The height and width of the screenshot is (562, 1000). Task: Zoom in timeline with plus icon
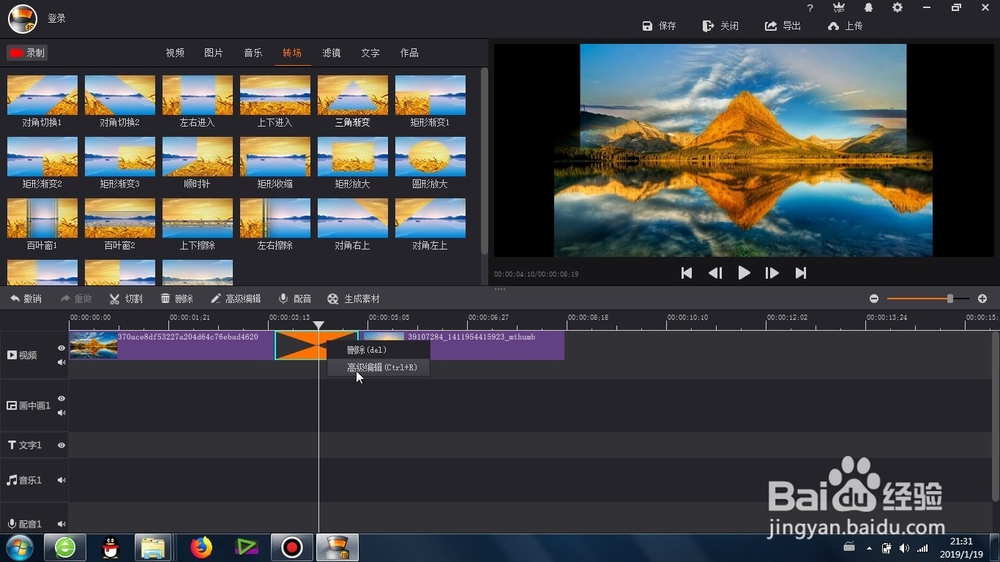[982, 299]
